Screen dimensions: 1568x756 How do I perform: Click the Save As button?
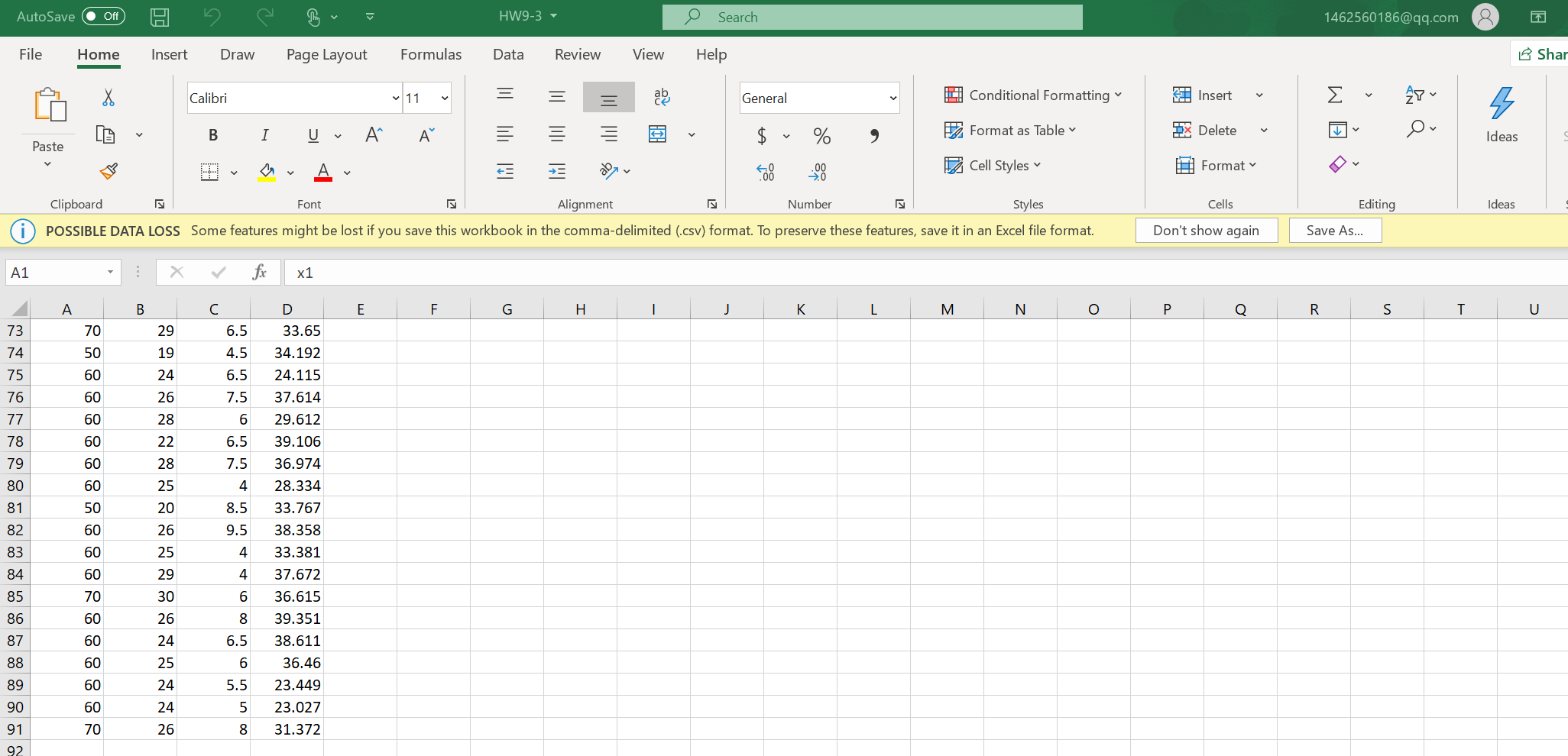point(1334,230)
